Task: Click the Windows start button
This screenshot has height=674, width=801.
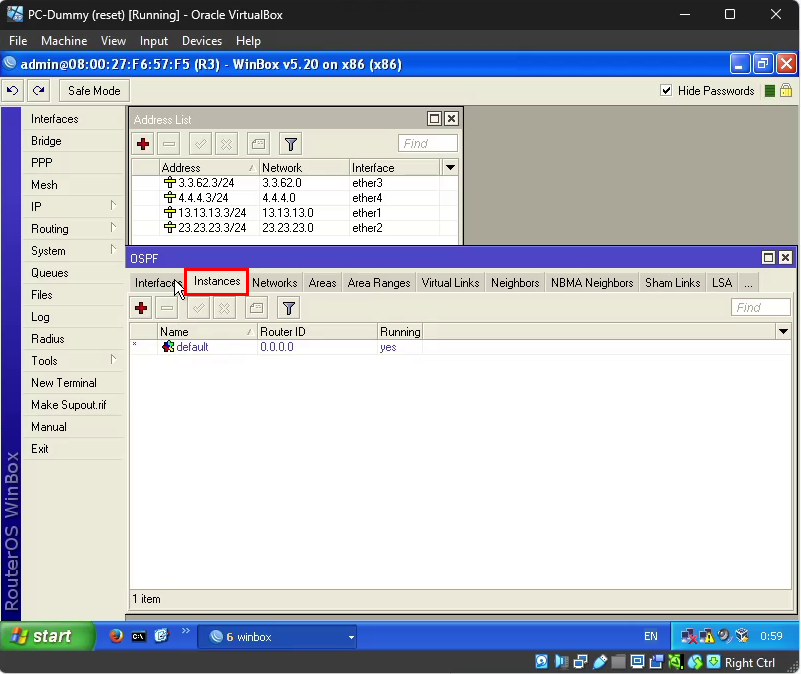Action: (x=48, y=636)
